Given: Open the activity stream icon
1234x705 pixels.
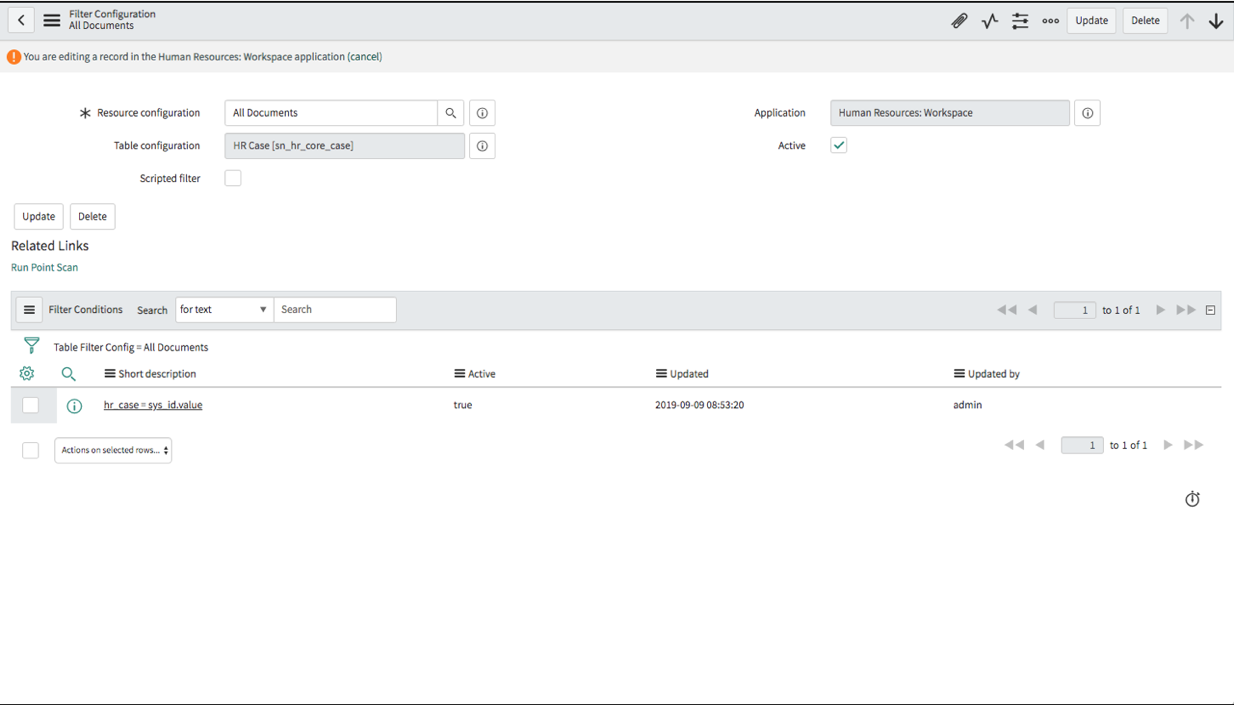Looking at the screenshot, I should [x=990, y=20].
